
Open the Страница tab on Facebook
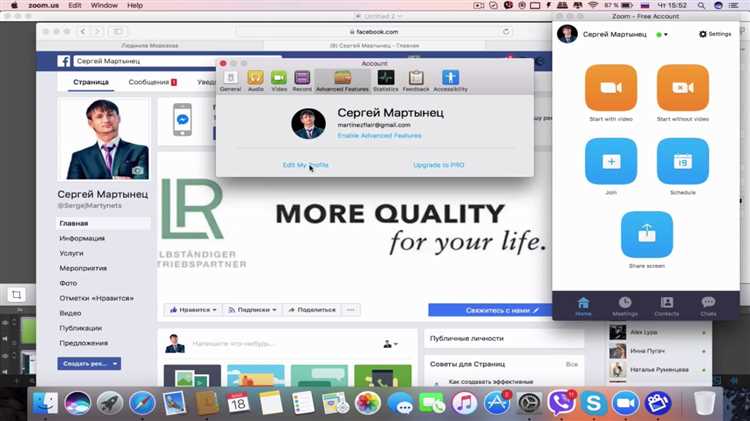click(x=91, y=82)
